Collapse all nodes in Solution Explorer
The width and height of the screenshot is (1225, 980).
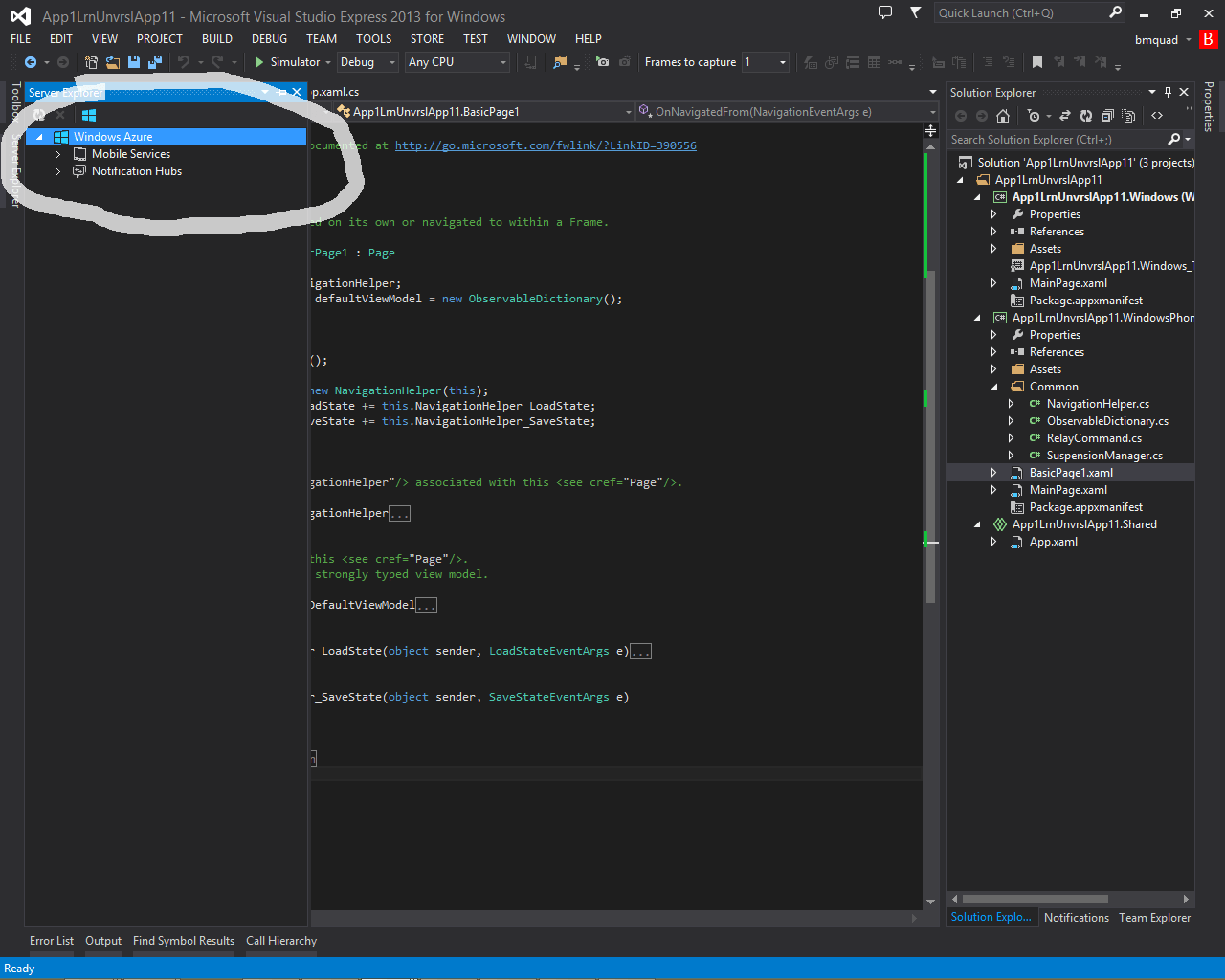pos(1107,116)
